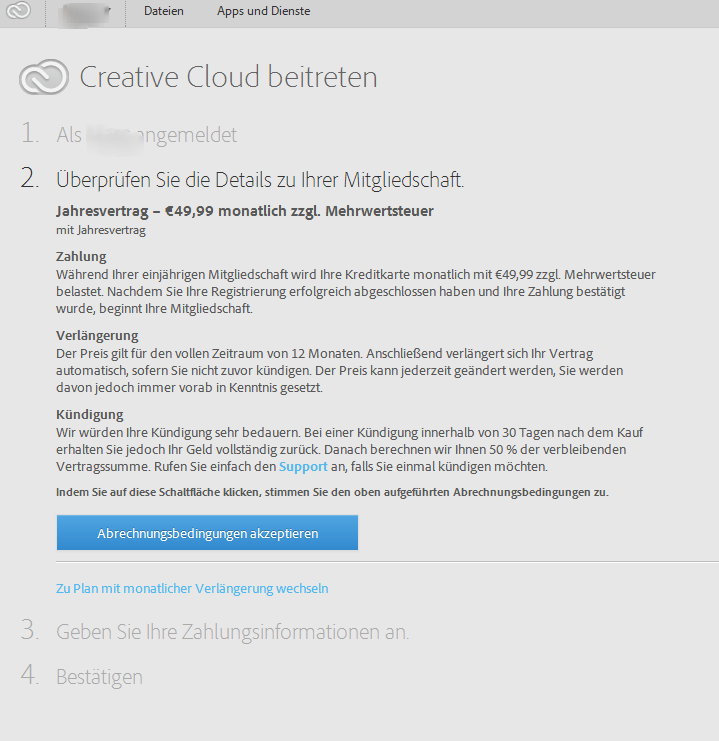Click the 'Creative Cloud beitreten' page title
This screenshot has width=719, height=741.
point(228,77)
